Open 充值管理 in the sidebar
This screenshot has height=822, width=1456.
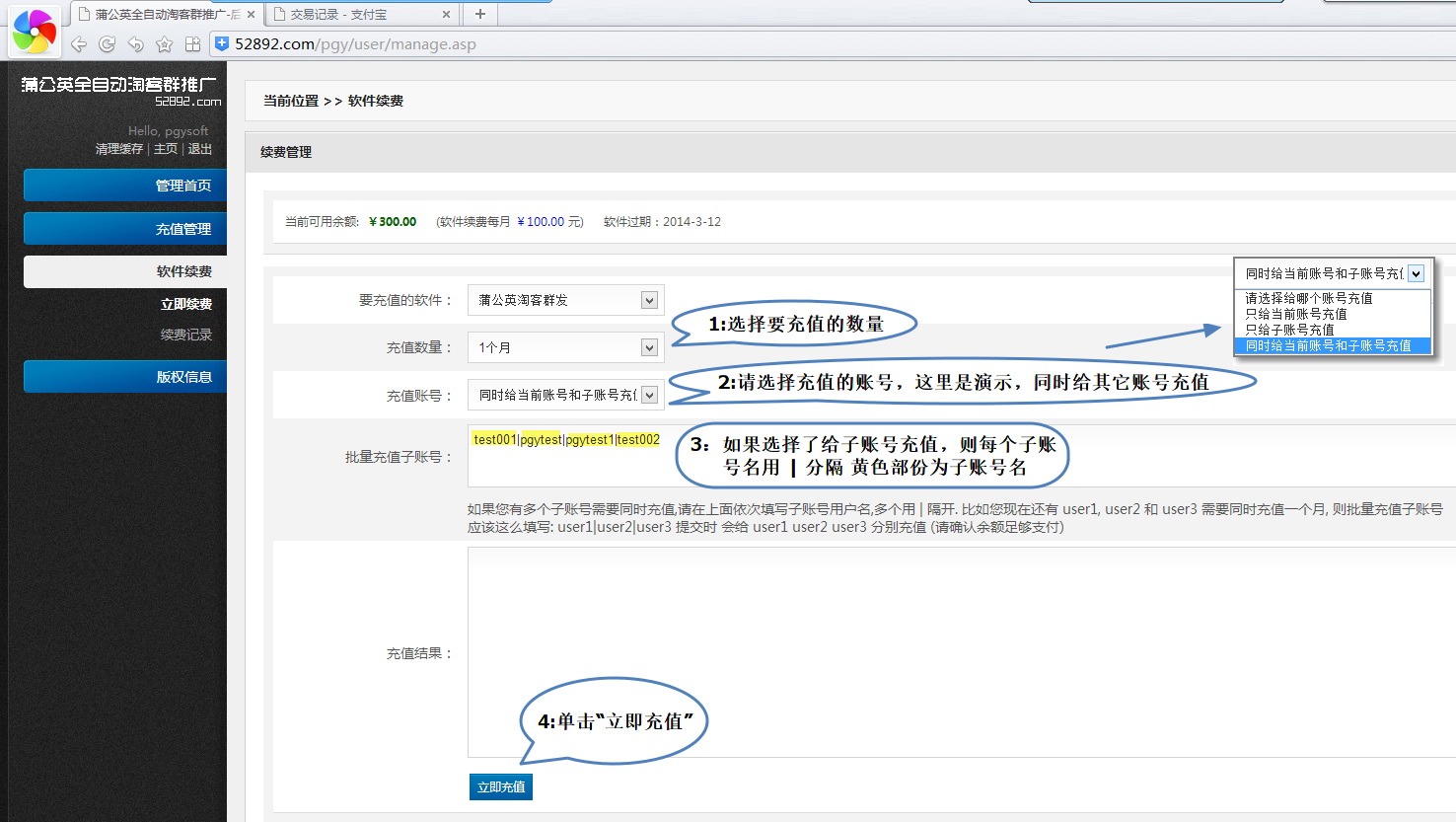(x=125, y=229)
